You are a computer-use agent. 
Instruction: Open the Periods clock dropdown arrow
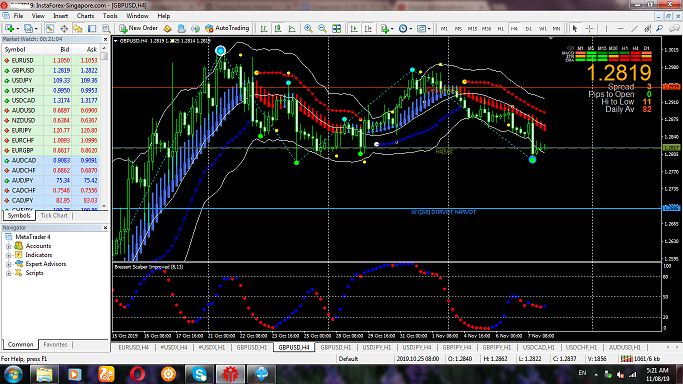(x=411, y=29)
